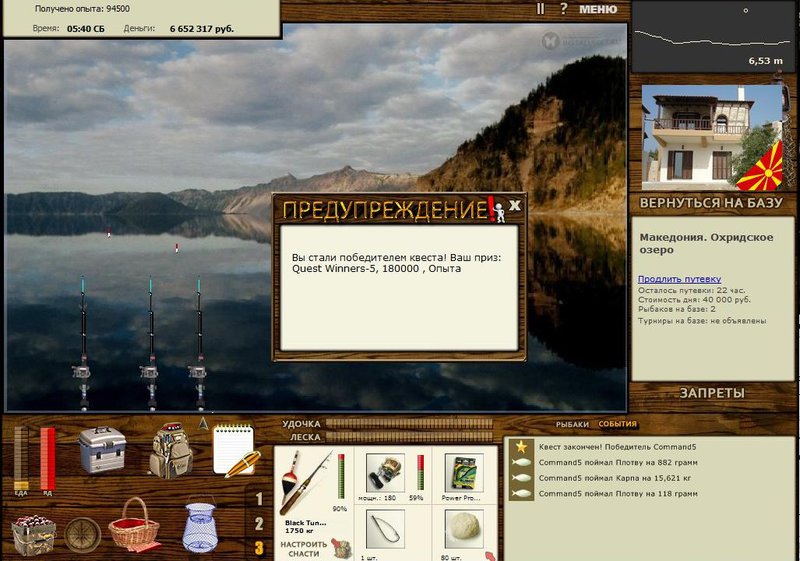Open the bait crate icon
800x561 pixels.
(34, 535)
